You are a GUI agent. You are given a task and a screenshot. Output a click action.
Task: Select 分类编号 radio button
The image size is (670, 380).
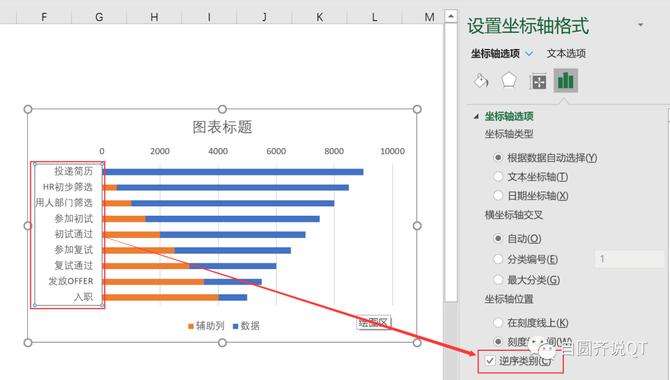[498, 259]
